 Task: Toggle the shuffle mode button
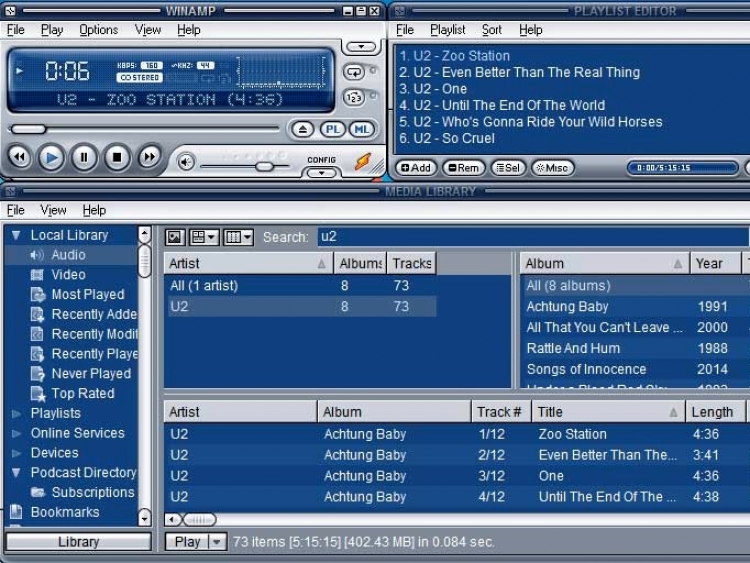[x=354, y=97]
